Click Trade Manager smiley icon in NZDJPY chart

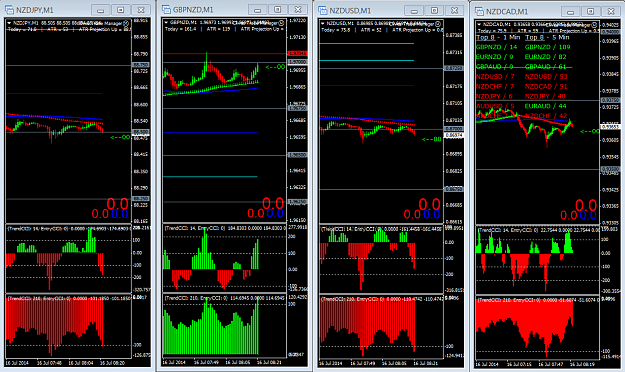click(x=126, y=23)
